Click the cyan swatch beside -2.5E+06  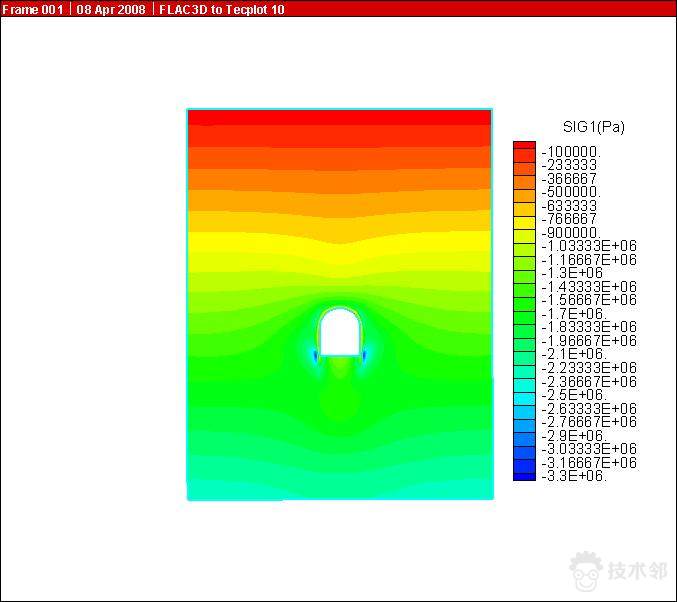click(524, 395)
